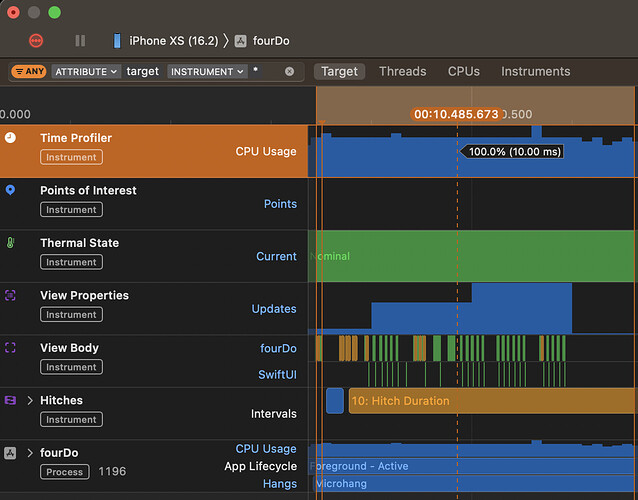
Task: Select the iPhone XS (16.2) device icon
Action: tap(117, 41)
